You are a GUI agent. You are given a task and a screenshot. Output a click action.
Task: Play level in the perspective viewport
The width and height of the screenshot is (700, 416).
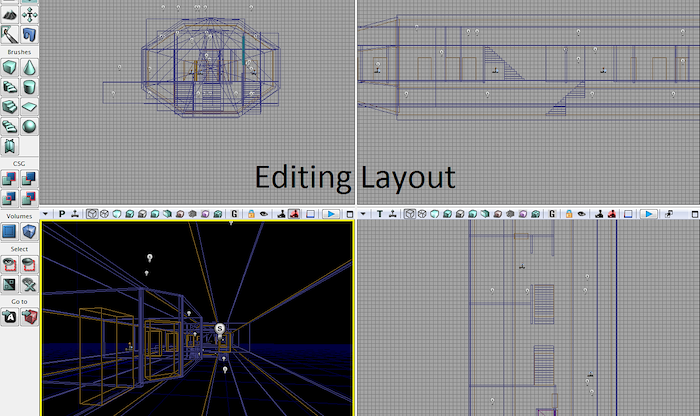(331, 214)
